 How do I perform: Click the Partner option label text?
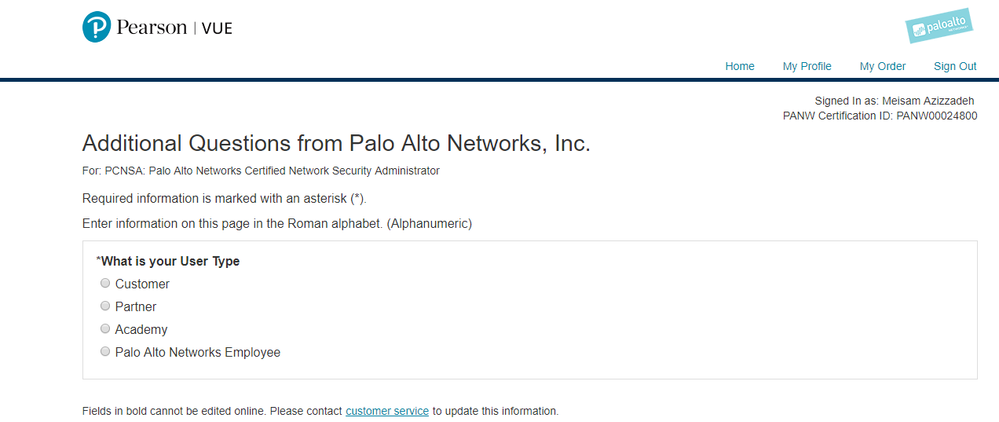coord(136,307)
